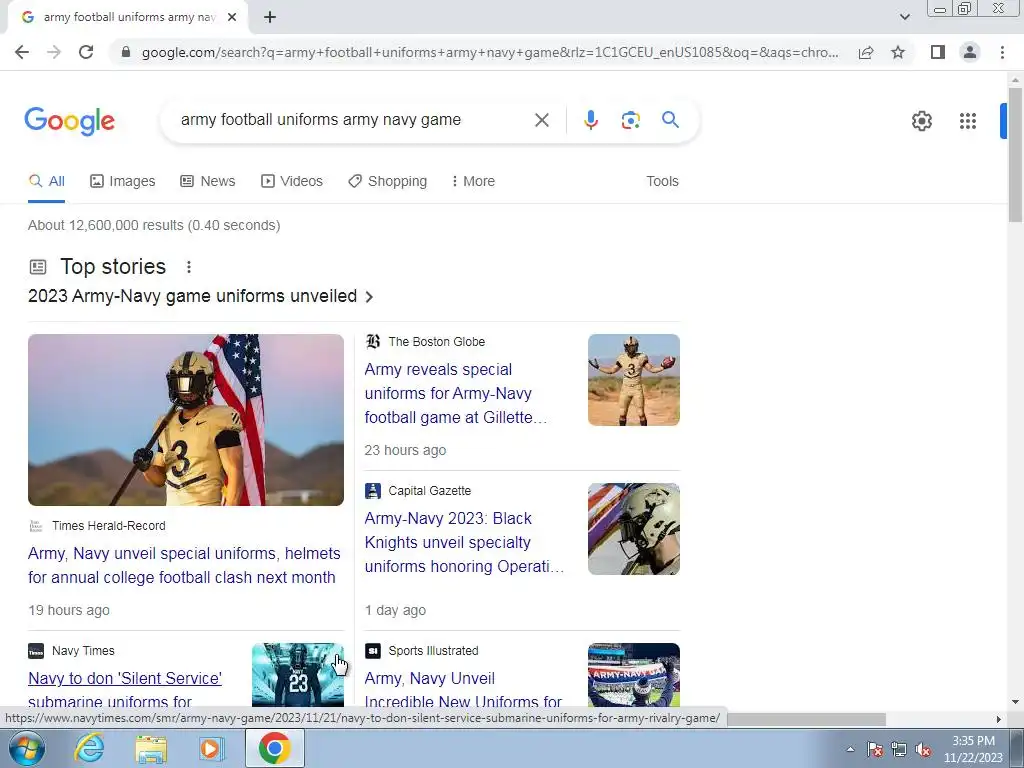Clear the search box with X
Screen dimensions: 1024x768
pyautogui.click(x=541, y=120)
